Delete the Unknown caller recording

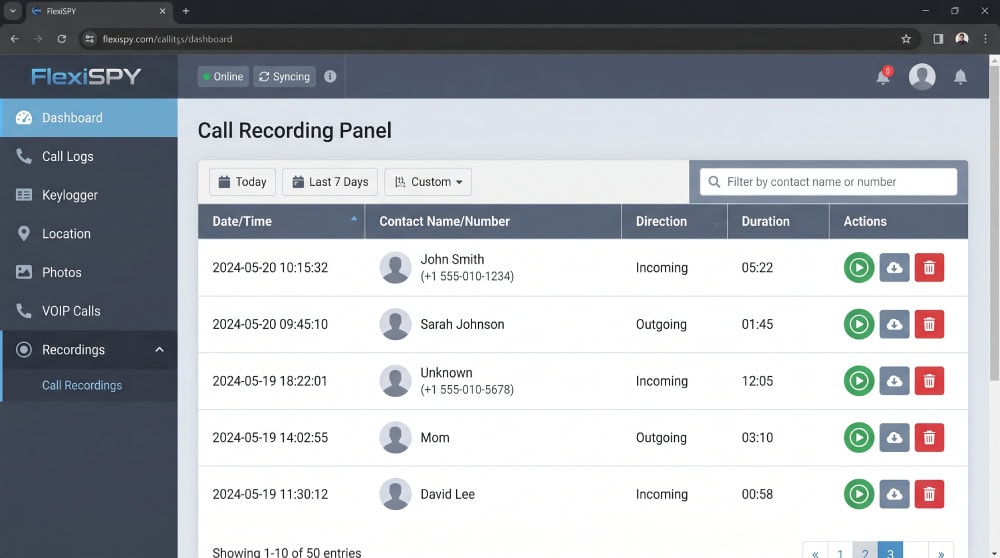point(929,381)
